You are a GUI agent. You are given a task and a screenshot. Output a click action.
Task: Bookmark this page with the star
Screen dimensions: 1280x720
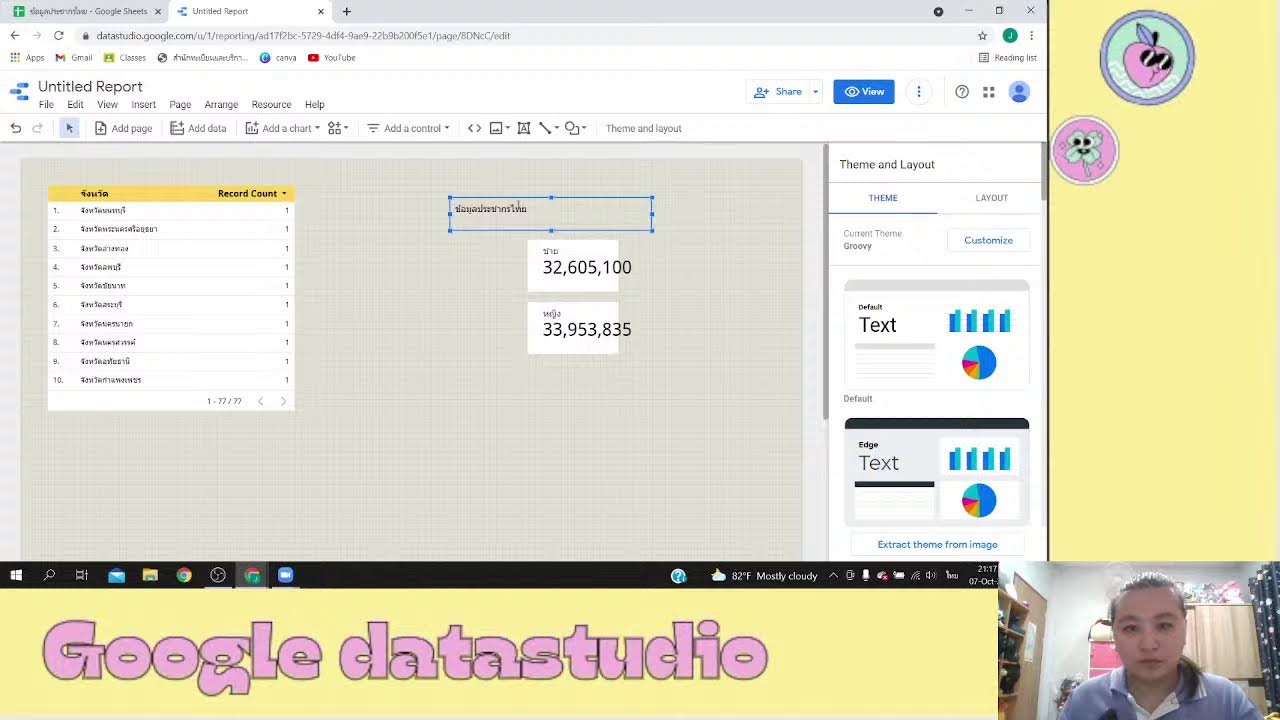tap(982, 35)
